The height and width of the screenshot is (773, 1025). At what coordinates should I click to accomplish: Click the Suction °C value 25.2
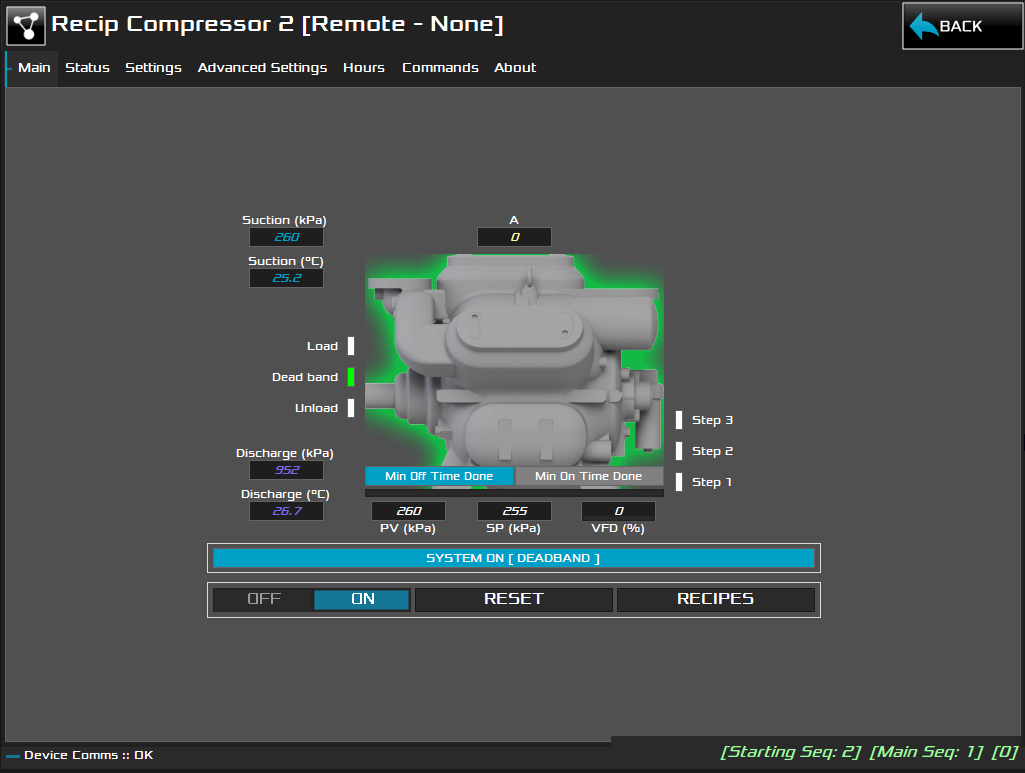286,278
